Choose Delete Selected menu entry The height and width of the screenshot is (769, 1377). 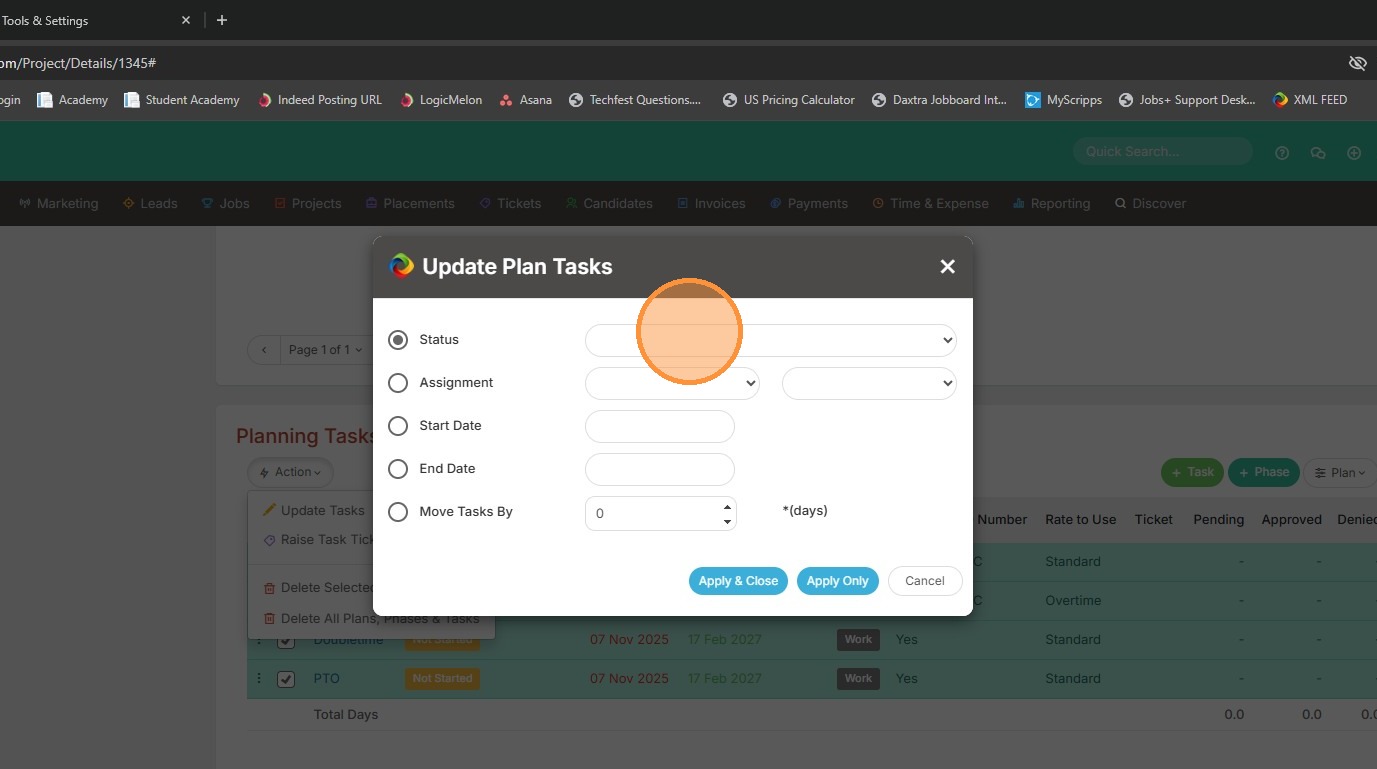click(318, 587)
